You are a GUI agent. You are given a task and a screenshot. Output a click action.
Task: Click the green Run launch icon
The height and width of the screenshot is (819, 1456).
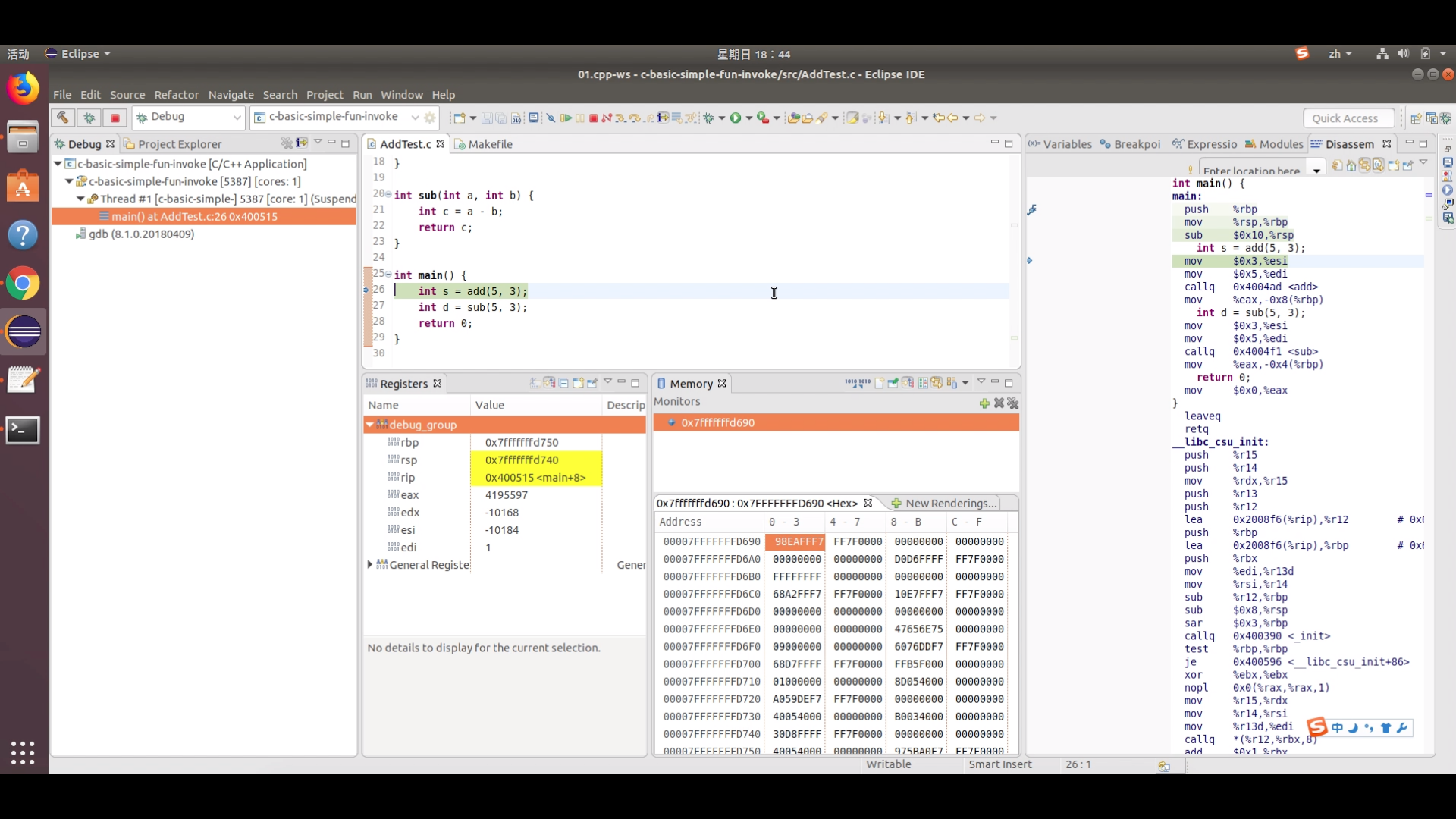(736, 118)
